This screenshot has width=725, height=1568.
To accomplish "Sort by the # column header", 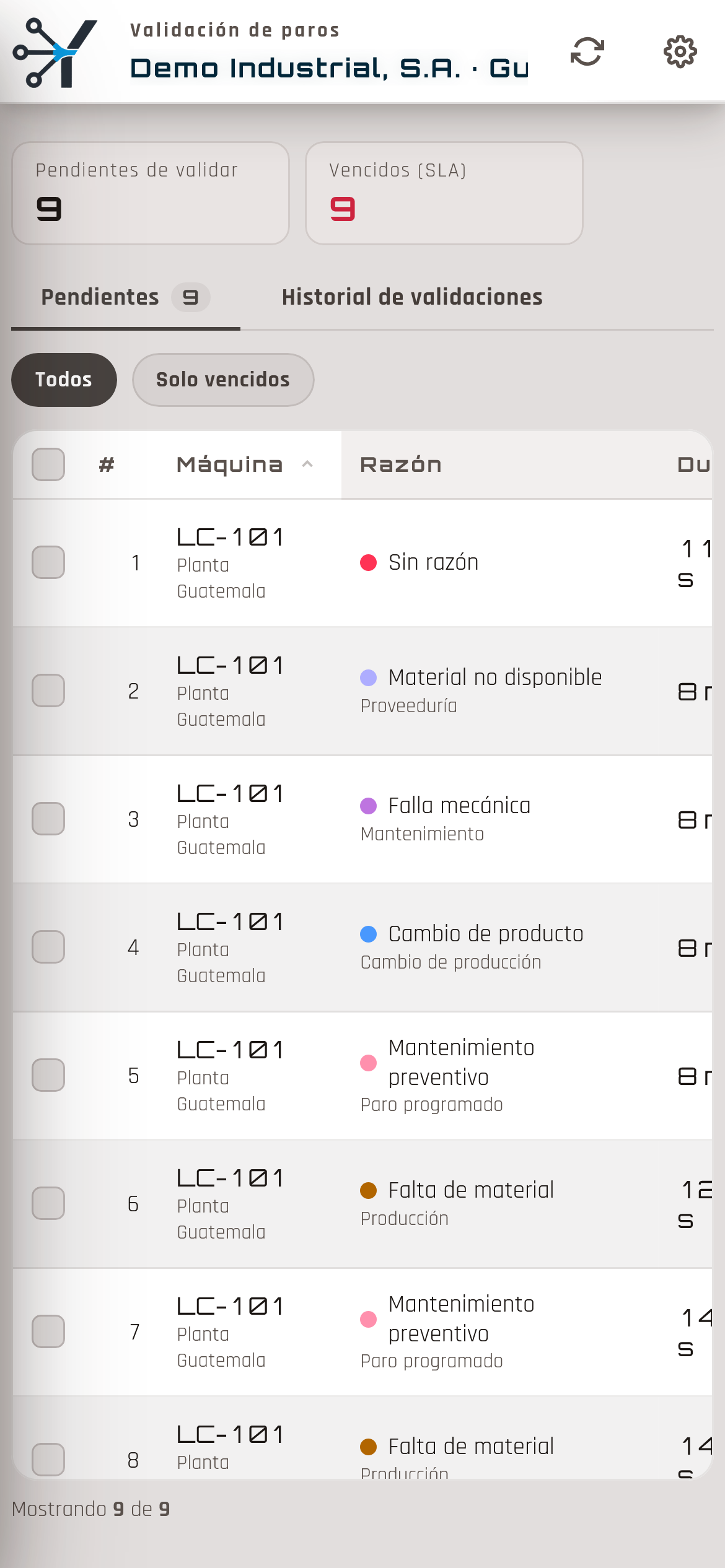I will pos(107,464).
